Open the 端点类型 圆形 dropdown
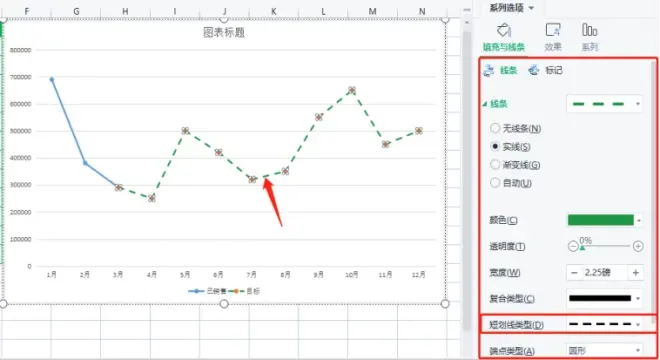The image size is (660, 360). tap(604, 350)
